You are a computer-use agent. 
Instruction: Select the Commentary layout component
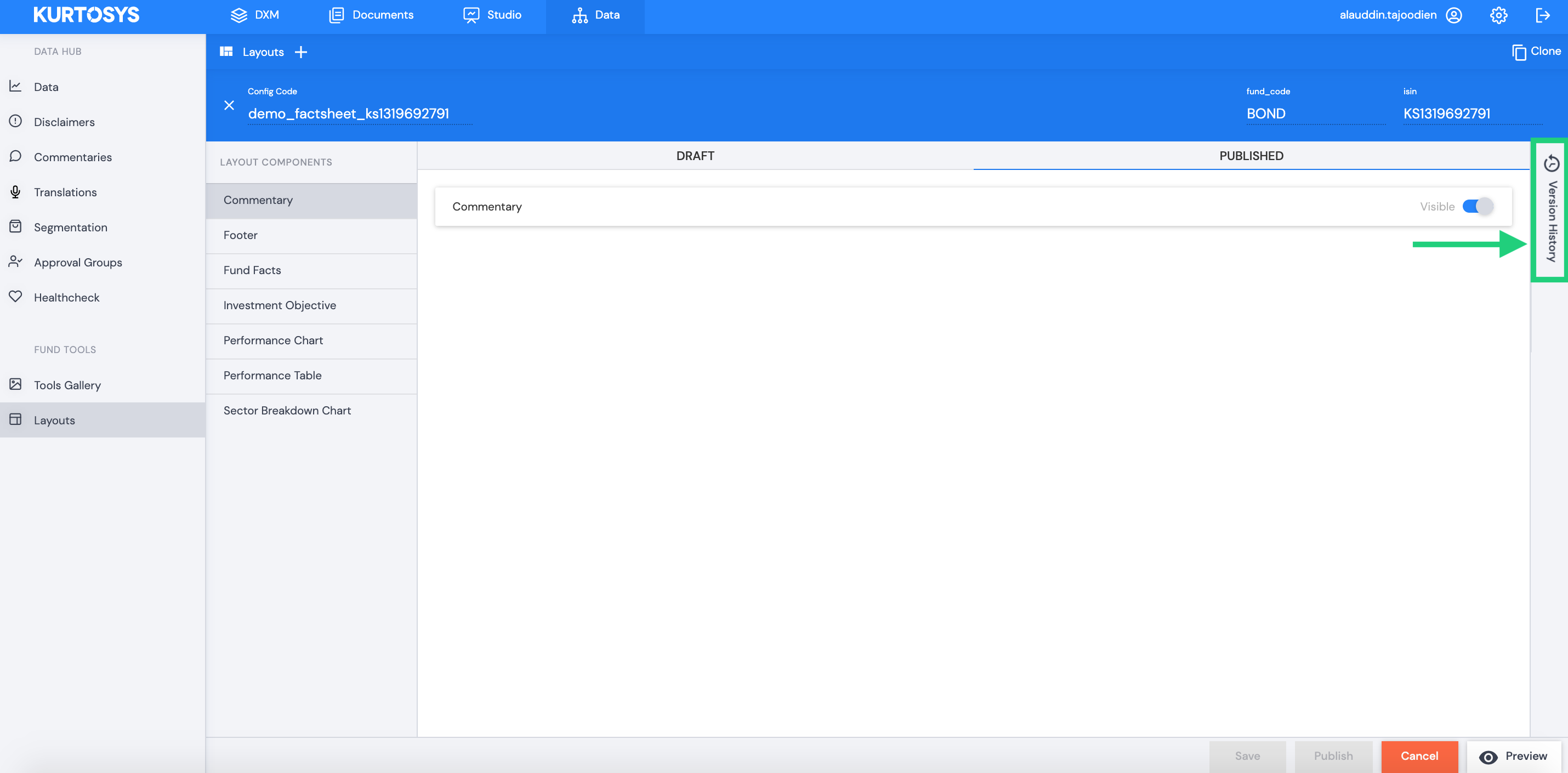click(311, 200)
